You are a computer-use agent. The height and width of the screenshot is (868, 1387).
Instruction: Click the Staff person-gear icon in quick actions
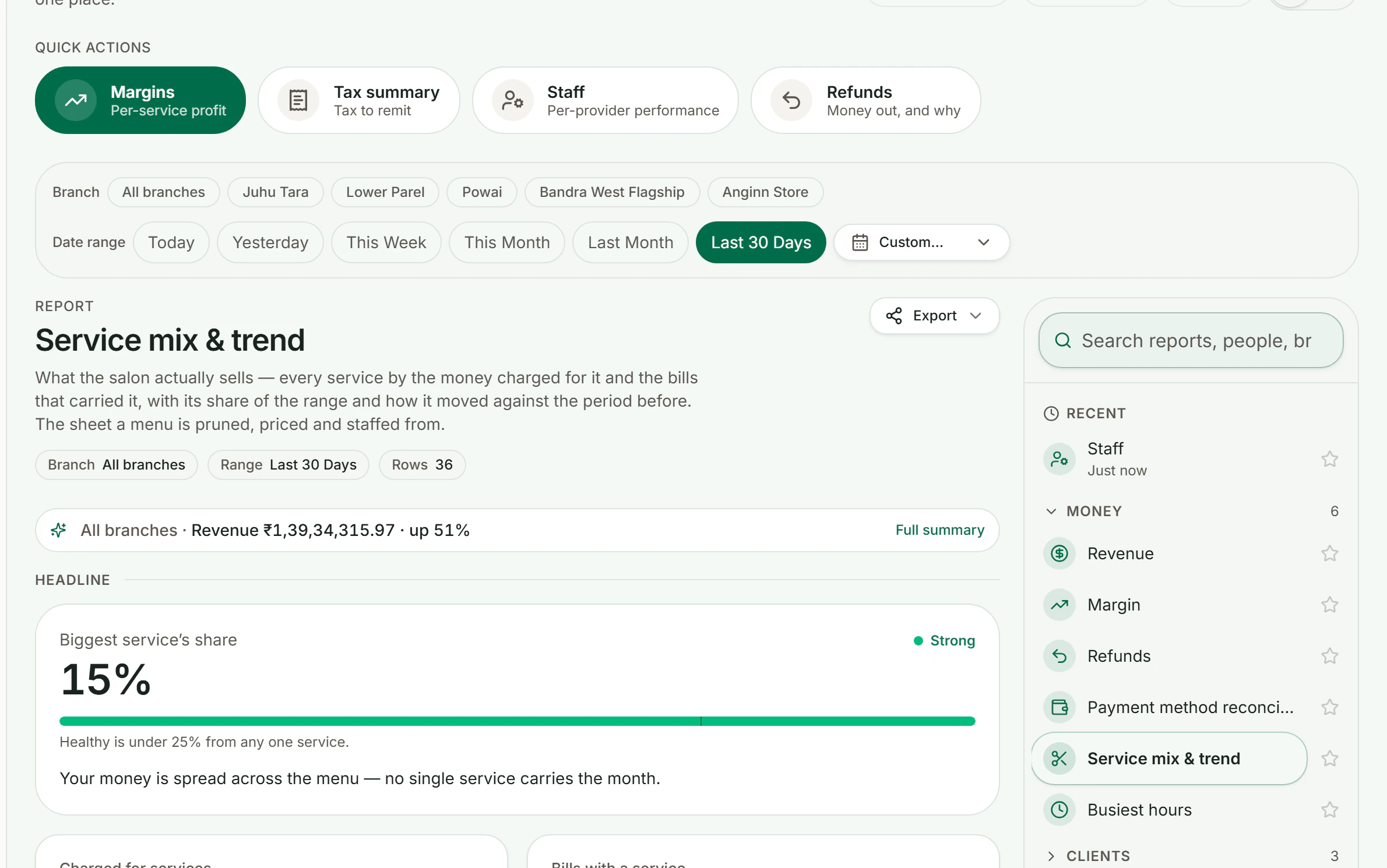coord(513,100)
